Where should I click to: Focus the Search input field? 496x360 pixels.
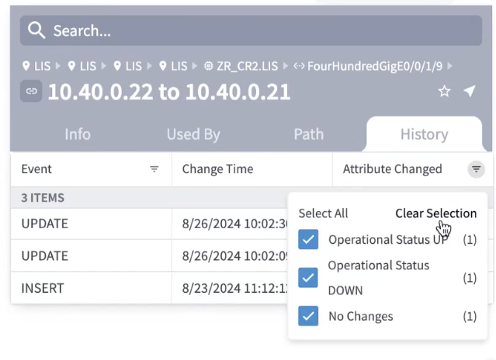click(x=251, y=31)
